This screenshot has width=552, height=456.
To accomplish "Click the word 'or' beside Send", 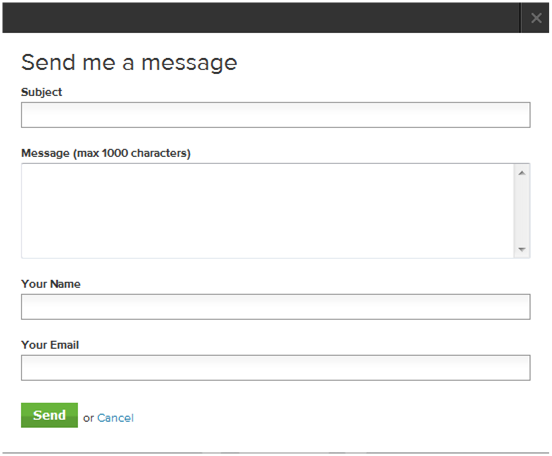I will pyautogui.click(x=88, y=418).
